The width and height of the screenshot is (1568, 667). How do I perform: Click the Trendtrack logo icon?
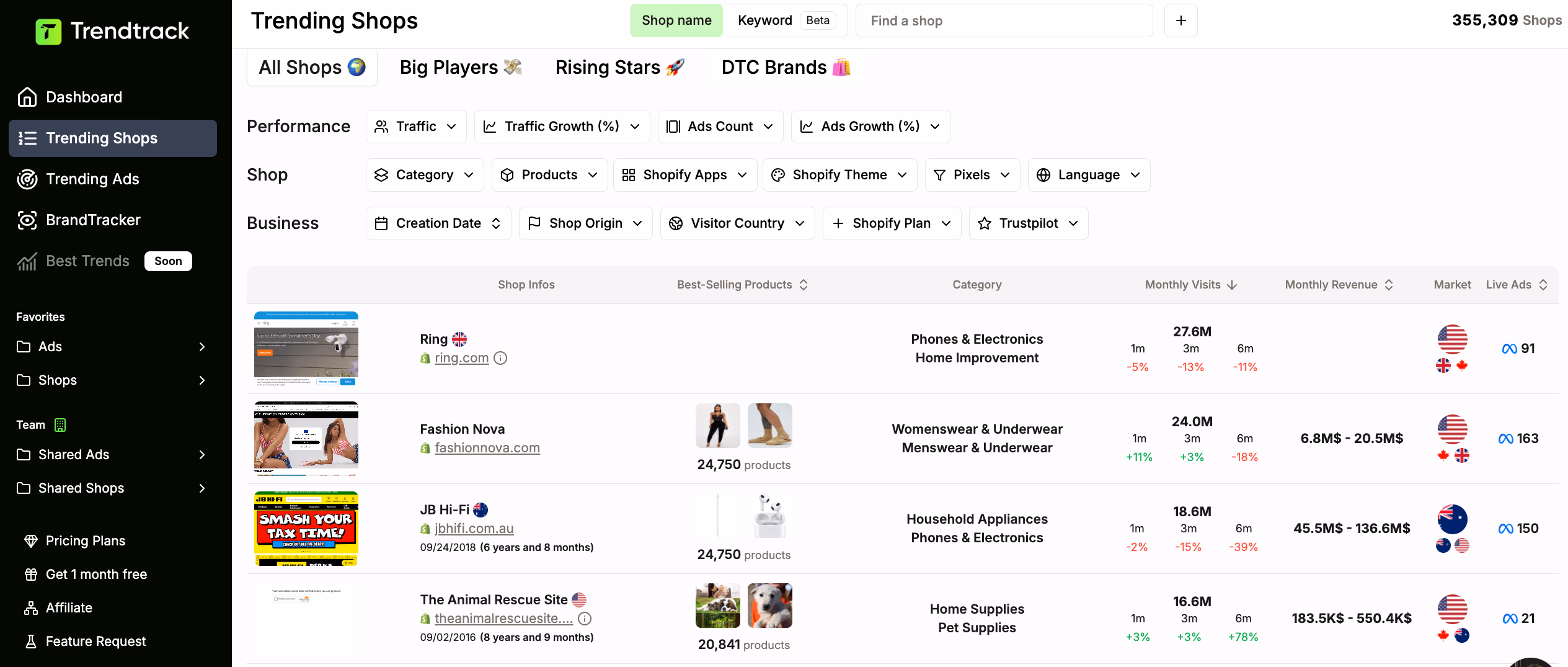pos(48,31)
